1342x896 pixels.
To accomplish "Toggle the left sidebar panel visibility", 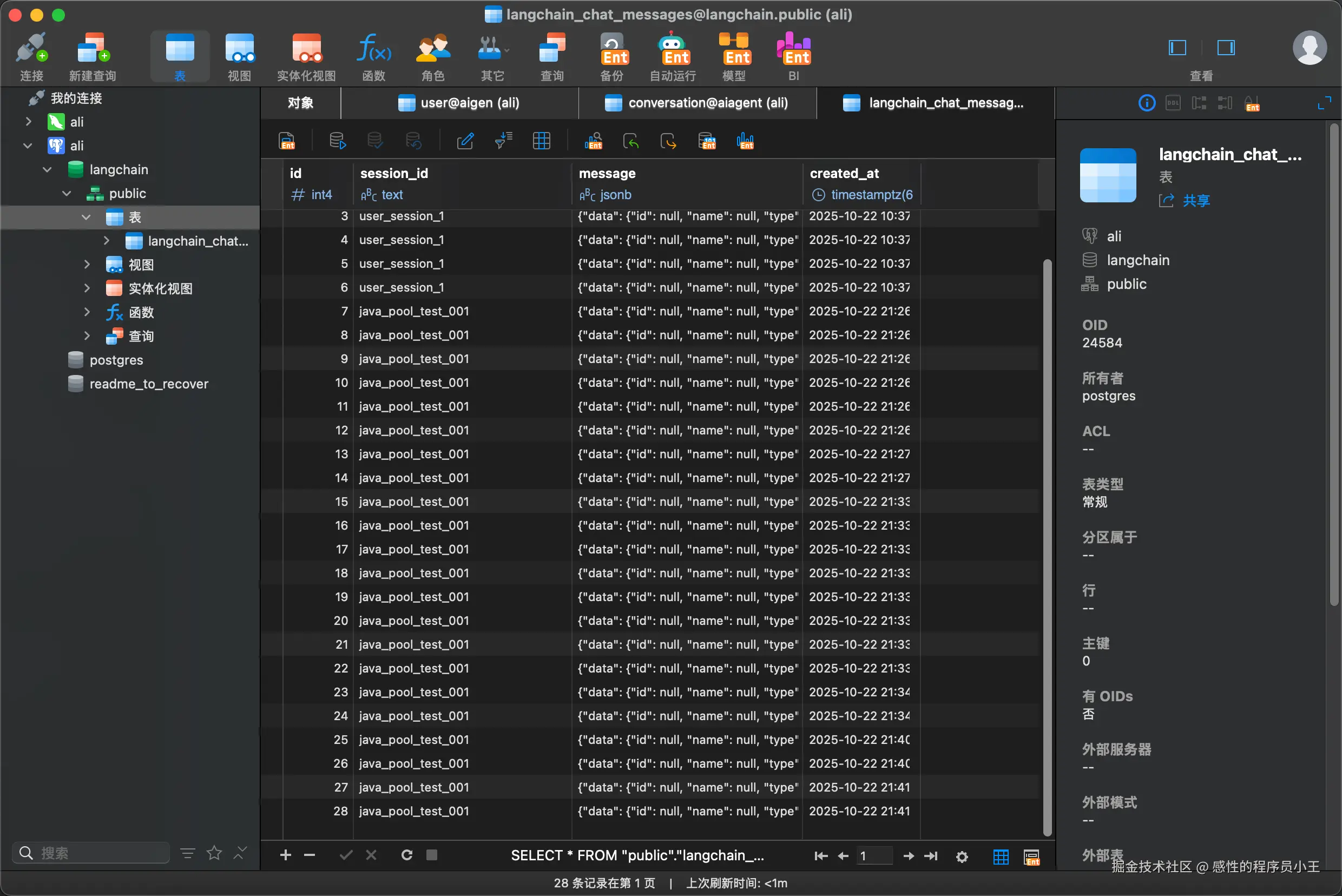I will tap(1177, 48).
